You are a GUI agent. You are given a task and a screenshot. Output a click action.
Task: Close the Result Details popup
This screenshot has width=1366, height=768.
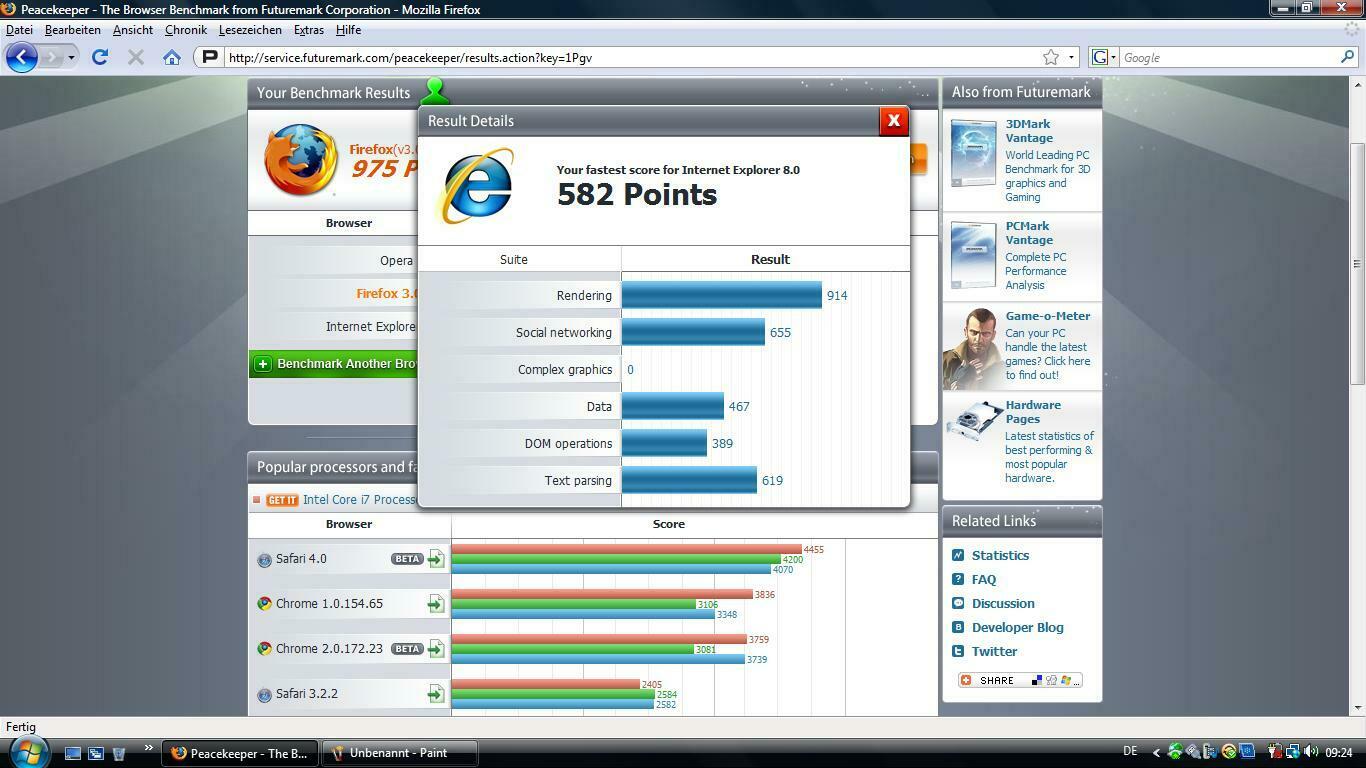(893, 121)
